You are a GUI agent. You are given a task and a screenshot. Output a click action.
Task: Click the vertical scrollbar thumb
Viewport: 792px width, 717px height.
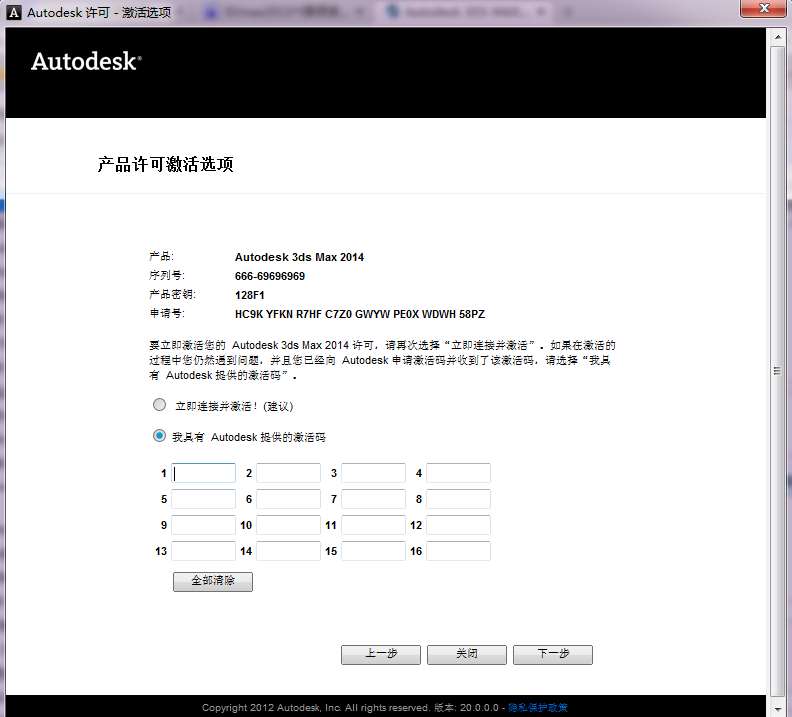point(777,371)
